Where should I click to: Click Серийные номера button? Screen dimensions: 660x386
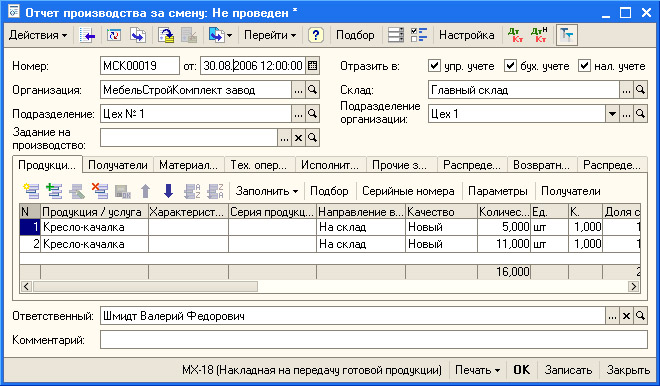pyautogui.click(x=408, y=191)
